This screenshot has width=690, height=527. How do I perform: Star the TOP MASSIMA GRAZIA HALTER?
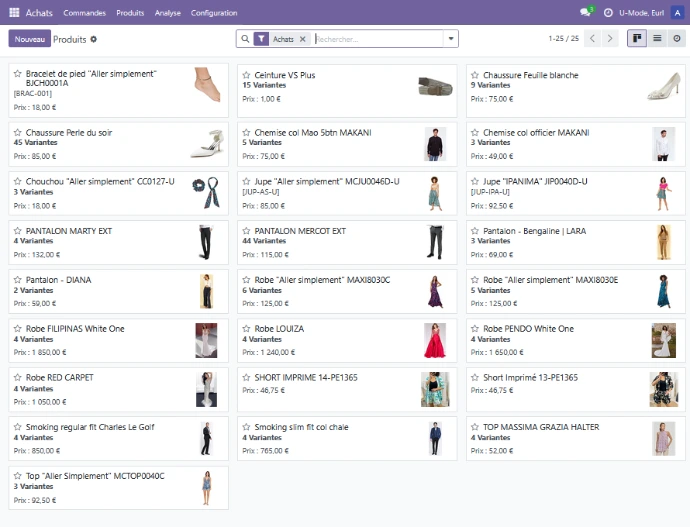tap(475, 427)
